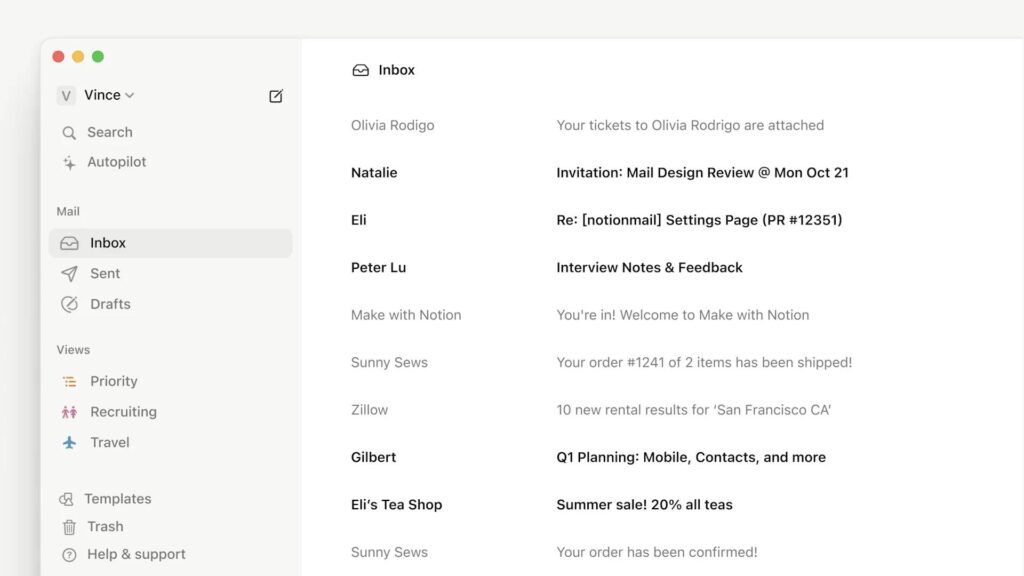Viewport: 1024px width, 576px height.
Task: Click the Sent paper plane icon
Action: click(x=69, y=274)
